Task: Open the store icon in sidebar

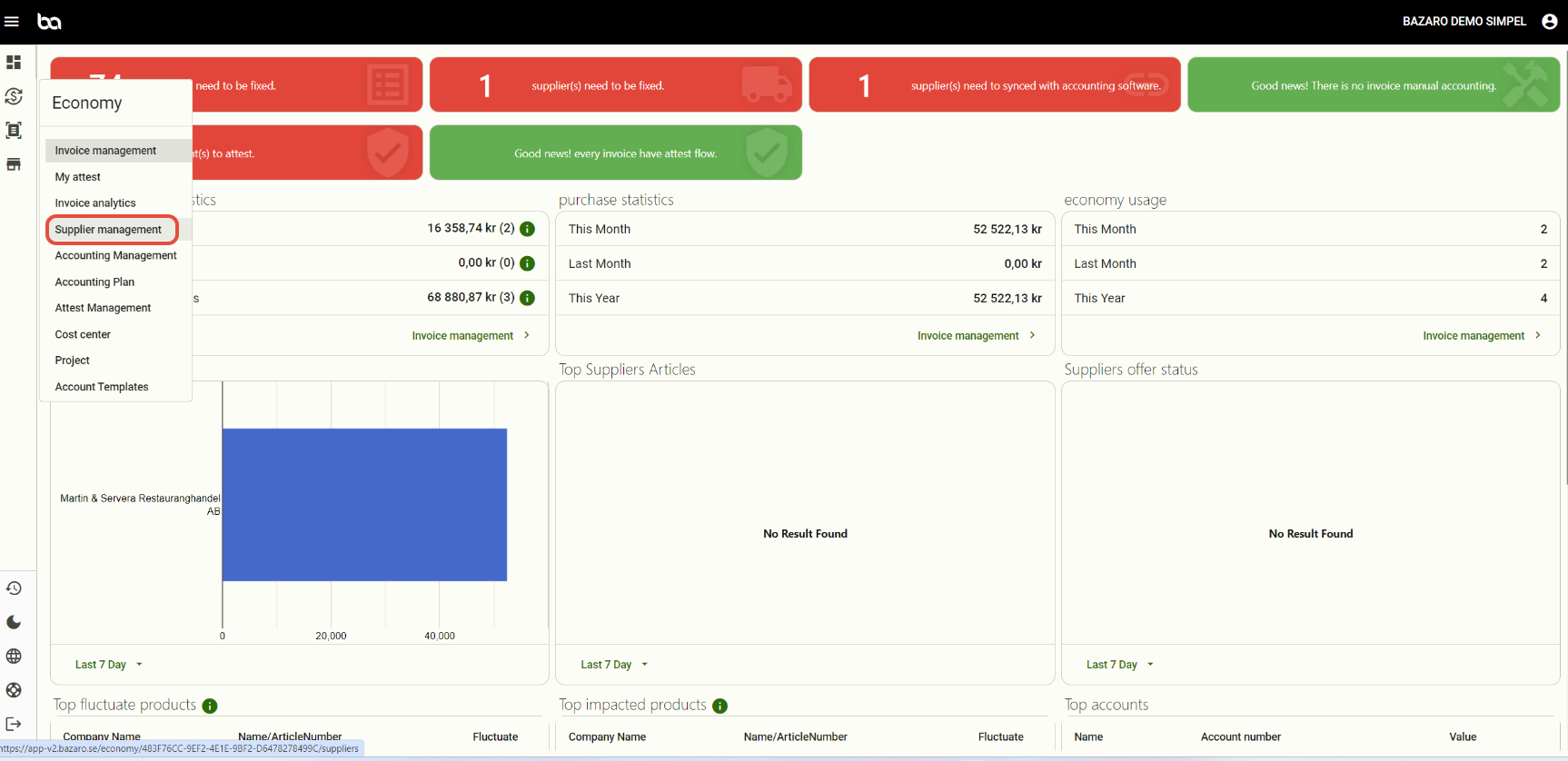Action: point(14,164)
